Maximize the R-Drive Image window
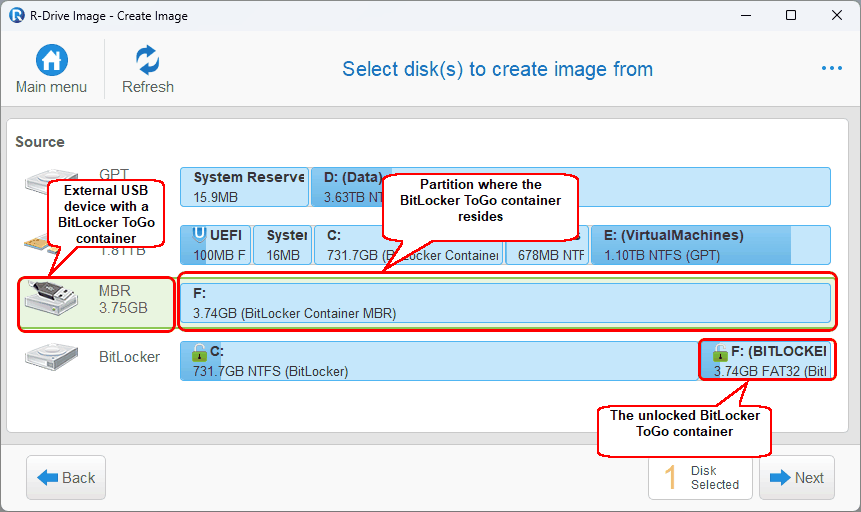Viewport: 861px width, 512px height. 791,15
